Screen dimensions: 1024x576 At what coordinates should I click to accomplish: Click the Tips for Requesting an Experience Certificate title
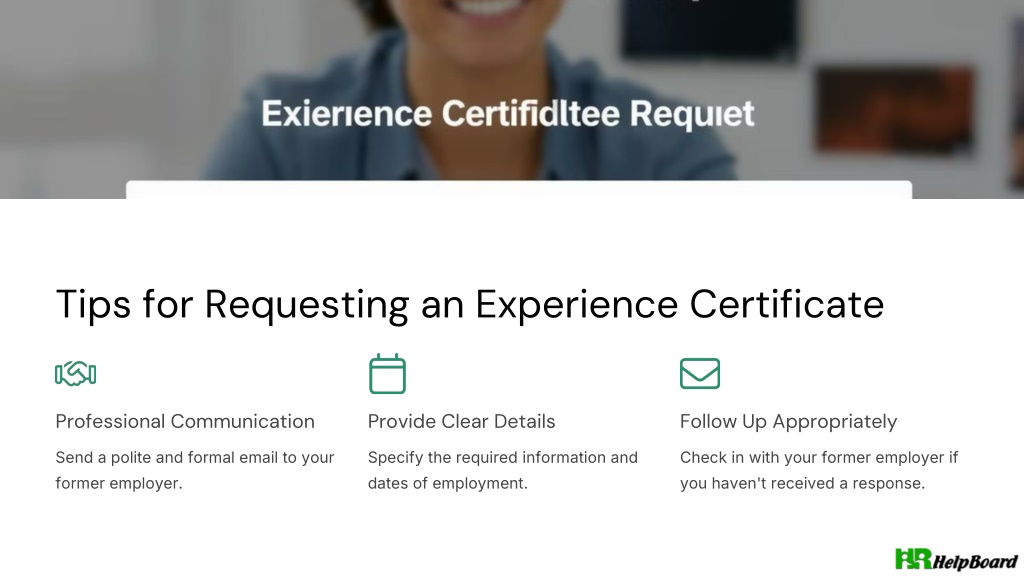click(470, 304)
